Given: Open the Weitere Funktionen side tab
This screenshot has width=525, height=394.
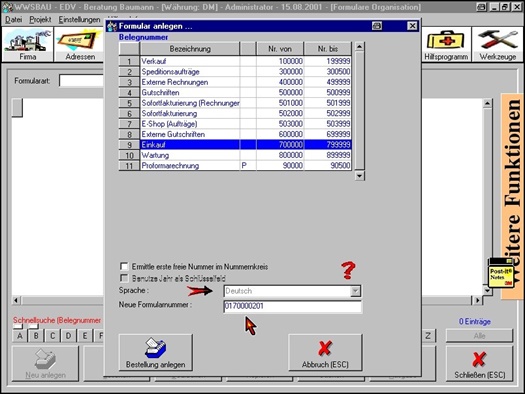Looking at the screenshot, I should coord(512,196).
